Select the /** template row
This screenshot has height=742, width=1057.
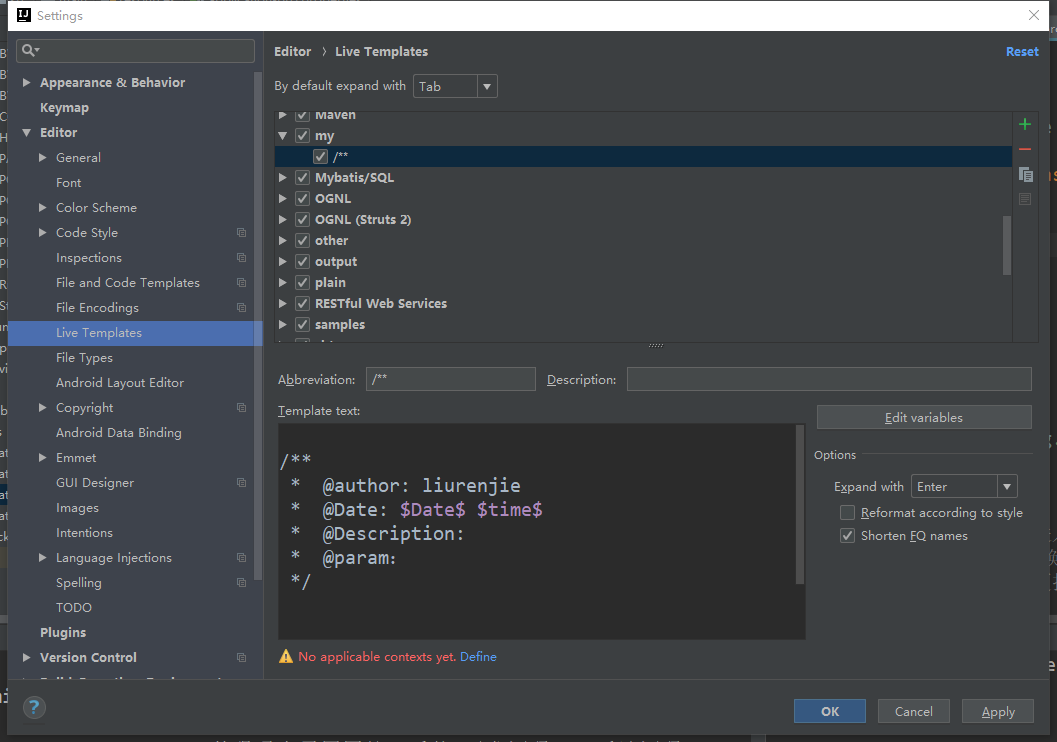(643, 156)
